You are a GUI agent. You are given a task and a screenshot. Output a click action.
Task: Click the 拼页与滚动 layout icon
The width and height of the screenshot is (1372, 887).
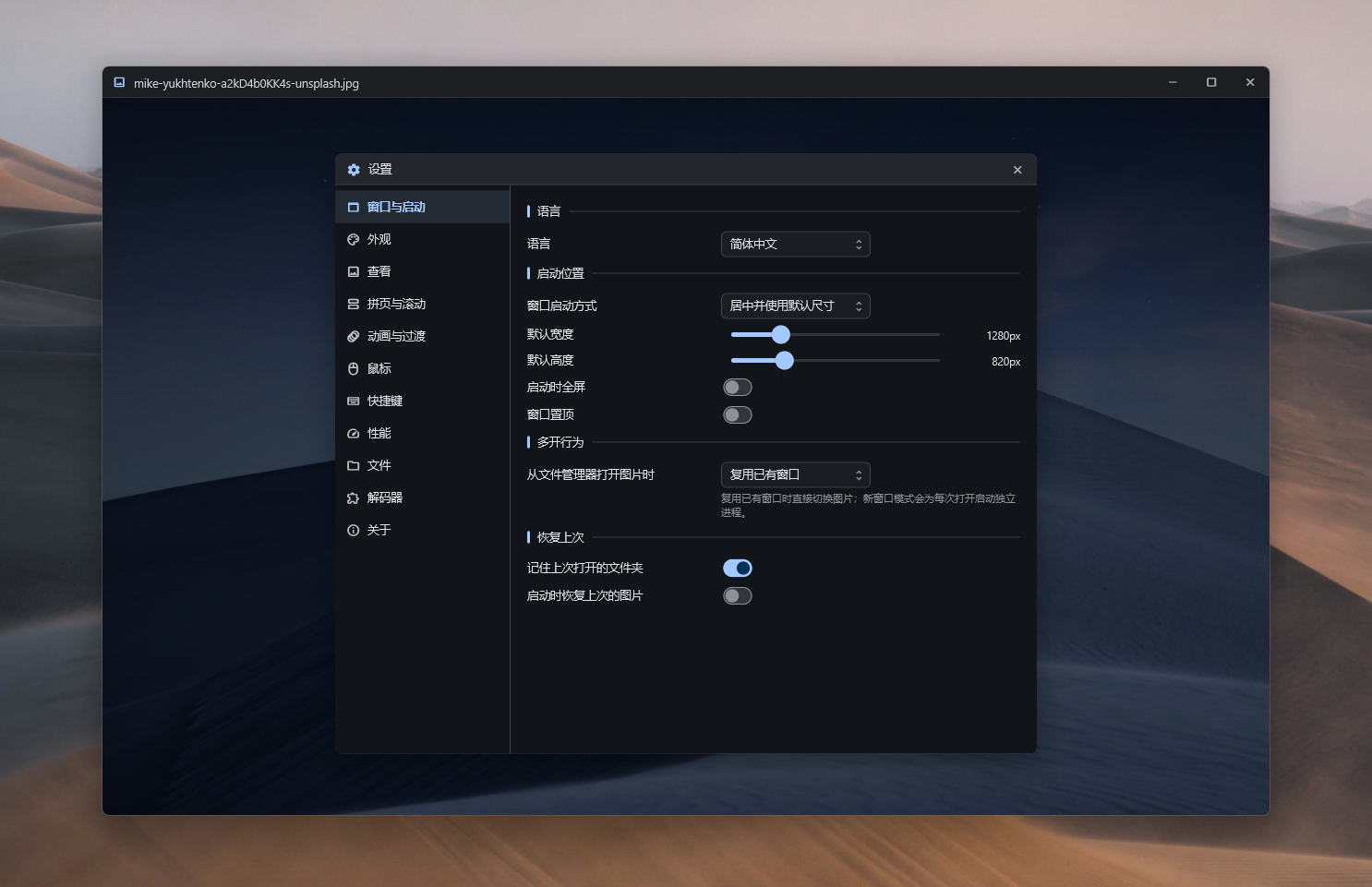point(353,304)
